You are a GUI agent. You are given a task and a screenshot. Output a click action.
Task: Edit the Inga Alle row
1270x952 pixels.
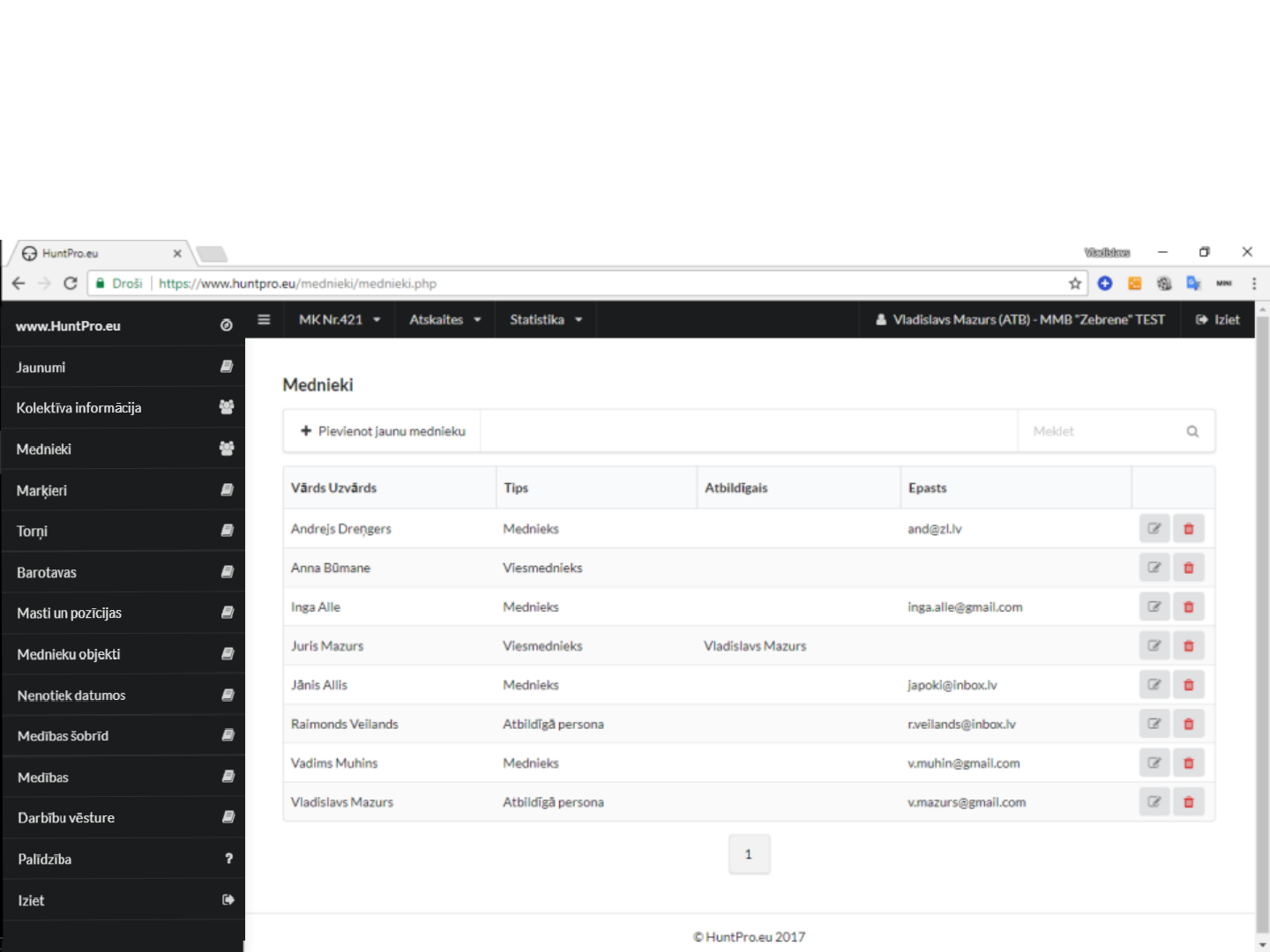[x=1154, y=606]
